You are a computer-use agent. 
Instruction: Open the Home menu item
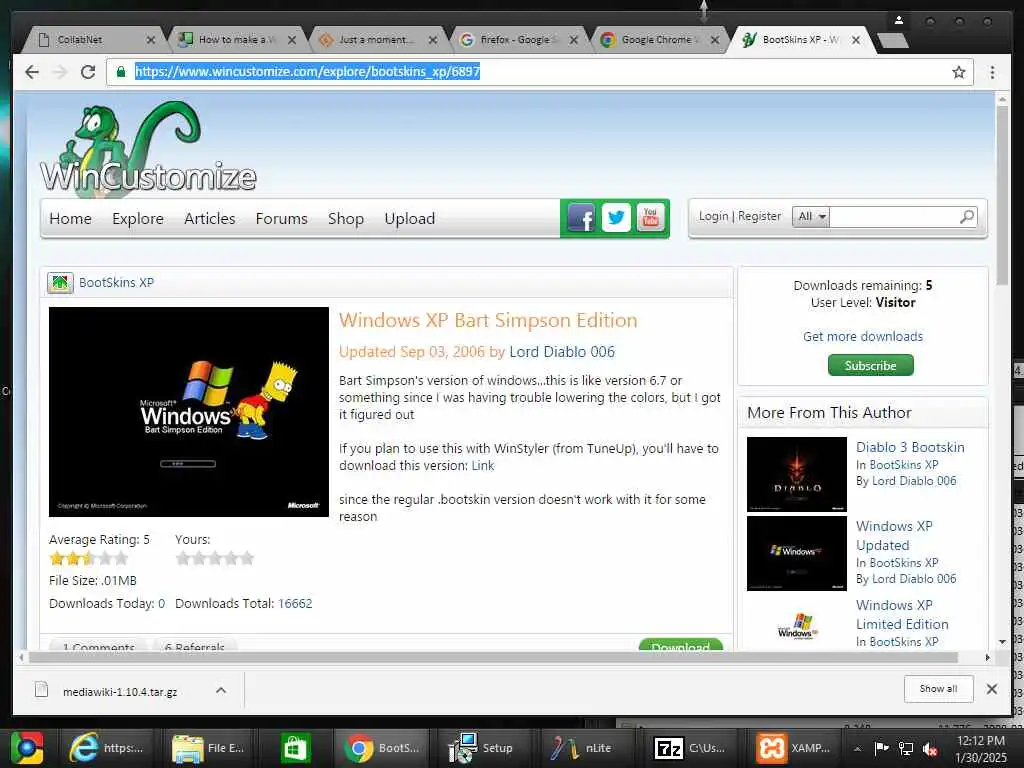tap(71, 219)
